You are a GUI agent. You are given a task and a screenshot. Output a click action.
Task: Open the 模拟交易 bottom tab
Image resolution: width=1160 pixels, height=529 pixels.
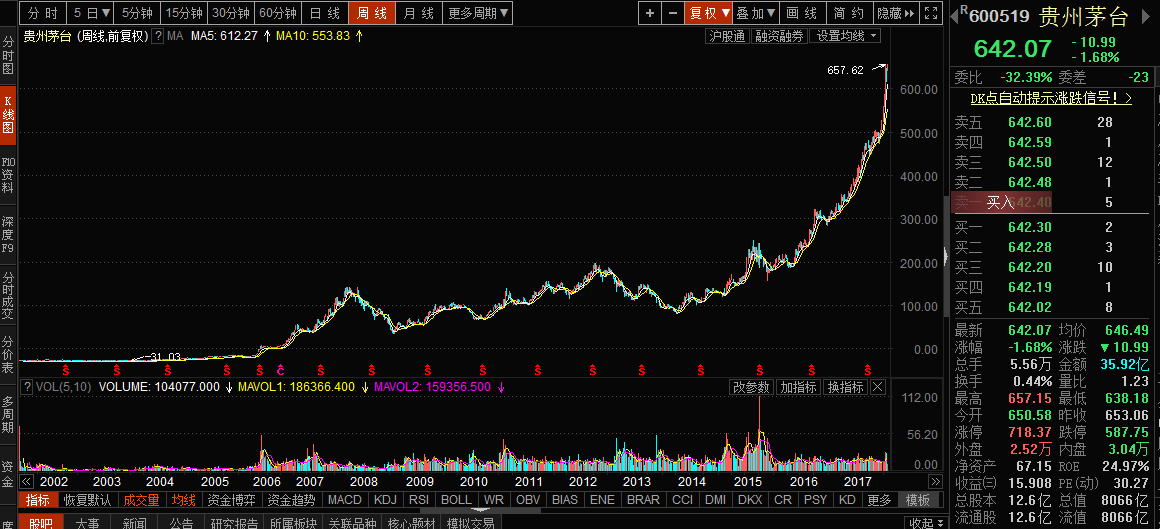click(470, 523)
